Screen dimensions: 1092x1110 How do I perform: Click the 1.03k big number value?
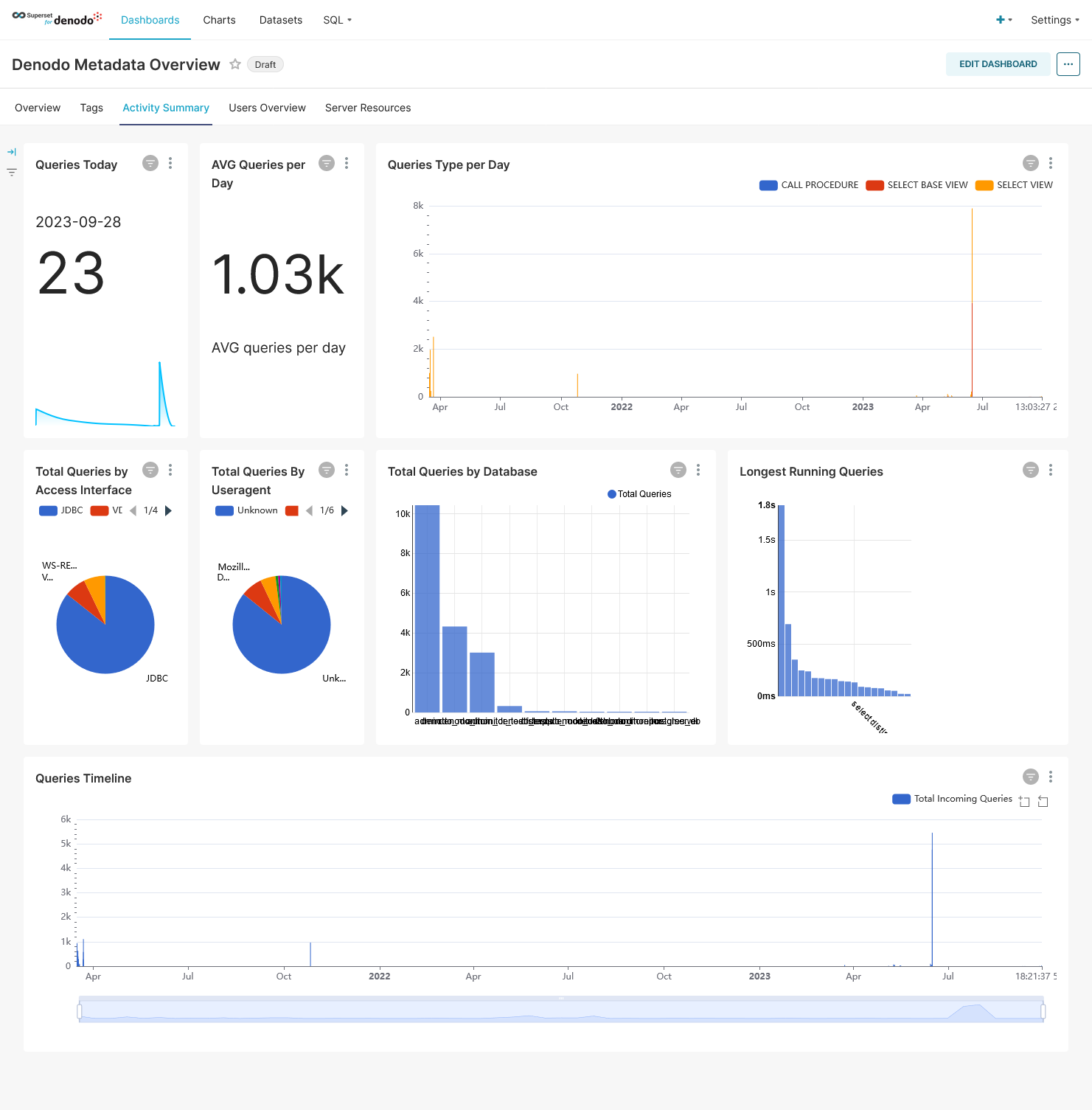[279, 275]
